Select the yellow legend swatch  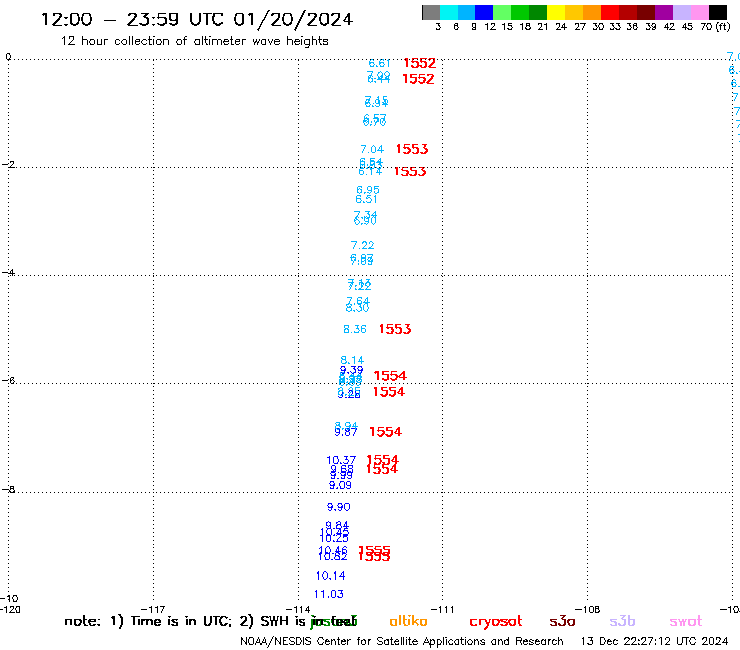pyautogui.click(x=556, y=12)
